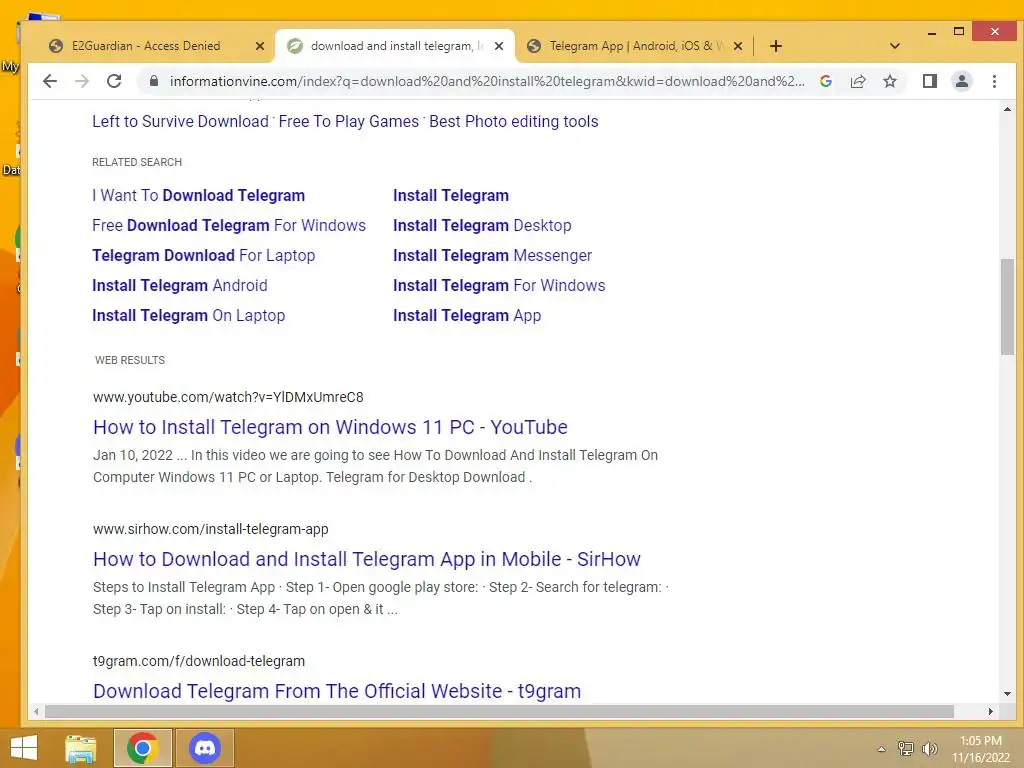Open a new tab with plus button

tap(776, 46)
